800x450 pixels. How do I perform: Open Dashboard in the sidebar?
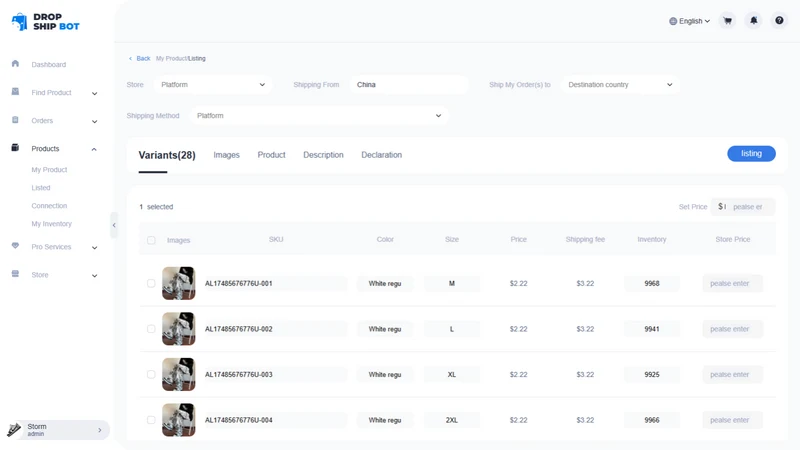48,65
